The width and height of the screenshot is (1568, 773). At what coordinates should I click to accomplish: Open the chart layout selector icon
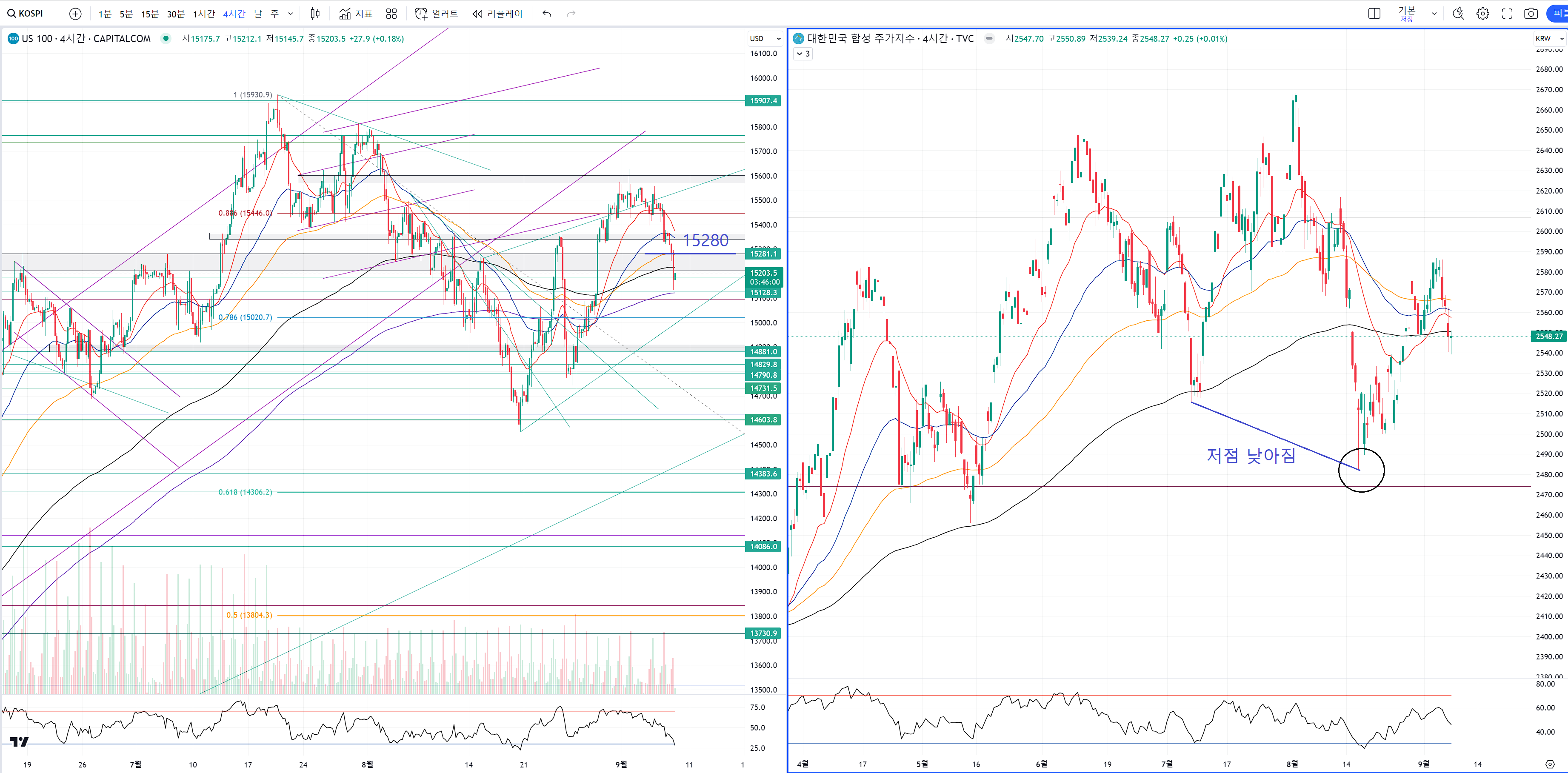tap(1374, 13)
